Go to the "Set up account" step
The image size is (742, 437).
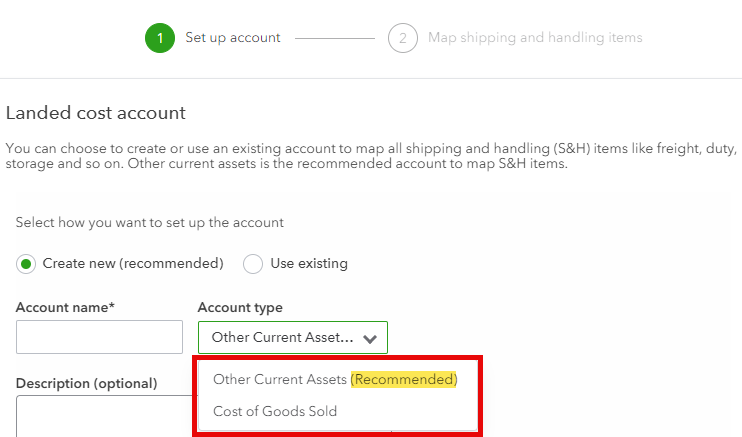233,38
